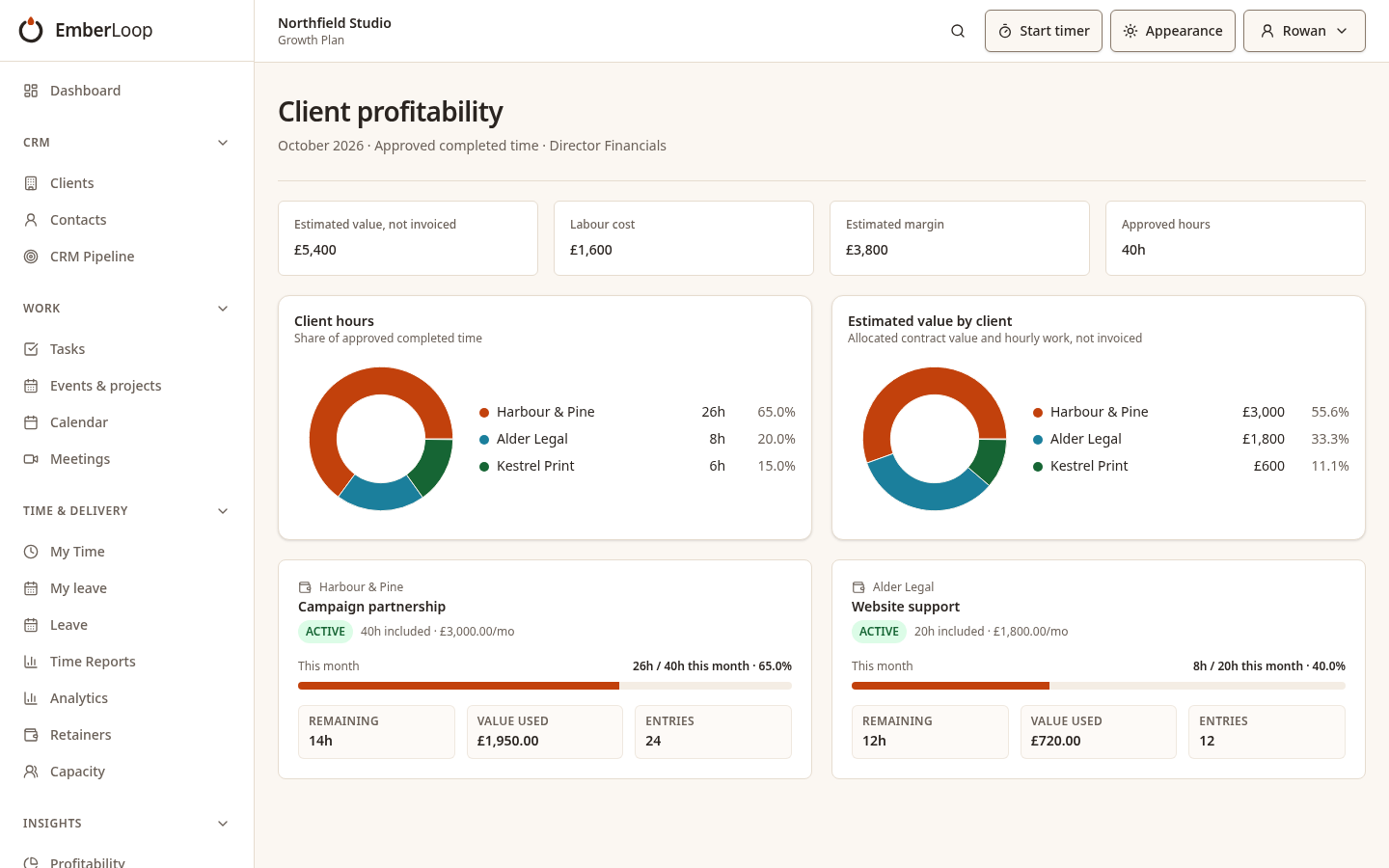Collapse the INSIGHTS sidebar section
This screenshot has height=868, width=1389.
pos(223,824)
